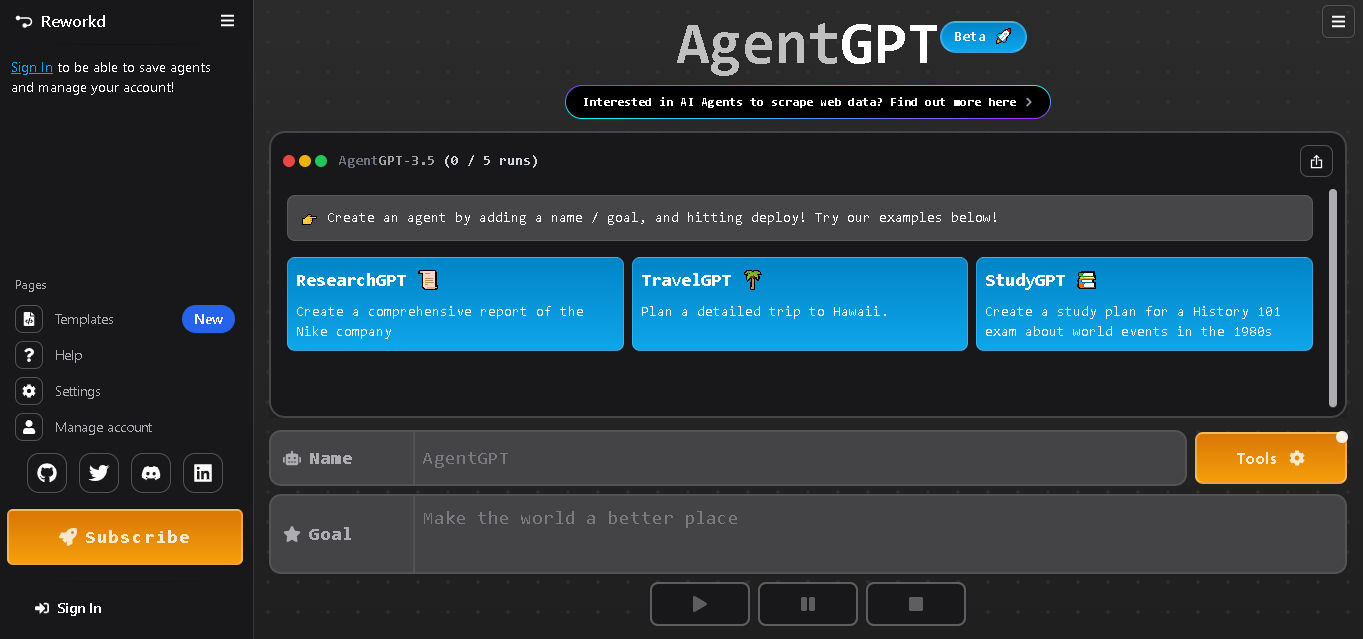Open the GitHub page via sidebar icon
Screen dimensions: 1363x639
coord(46,472)
